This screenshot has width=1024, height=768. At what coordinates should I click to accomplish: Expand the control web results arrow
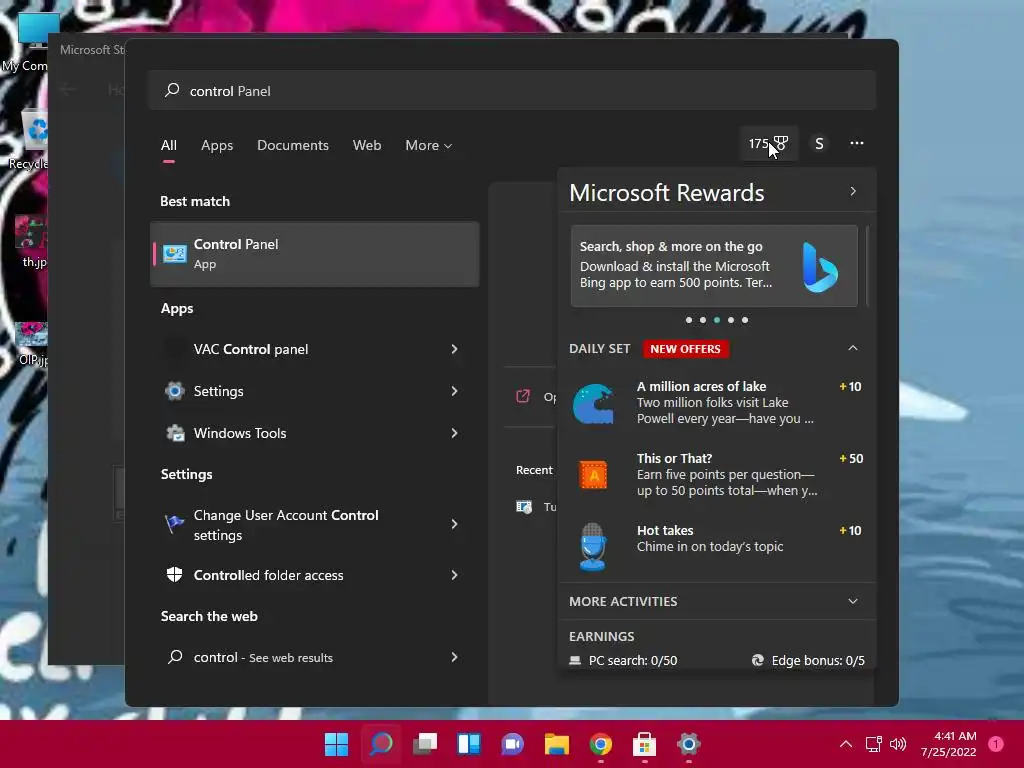(455, 657)
